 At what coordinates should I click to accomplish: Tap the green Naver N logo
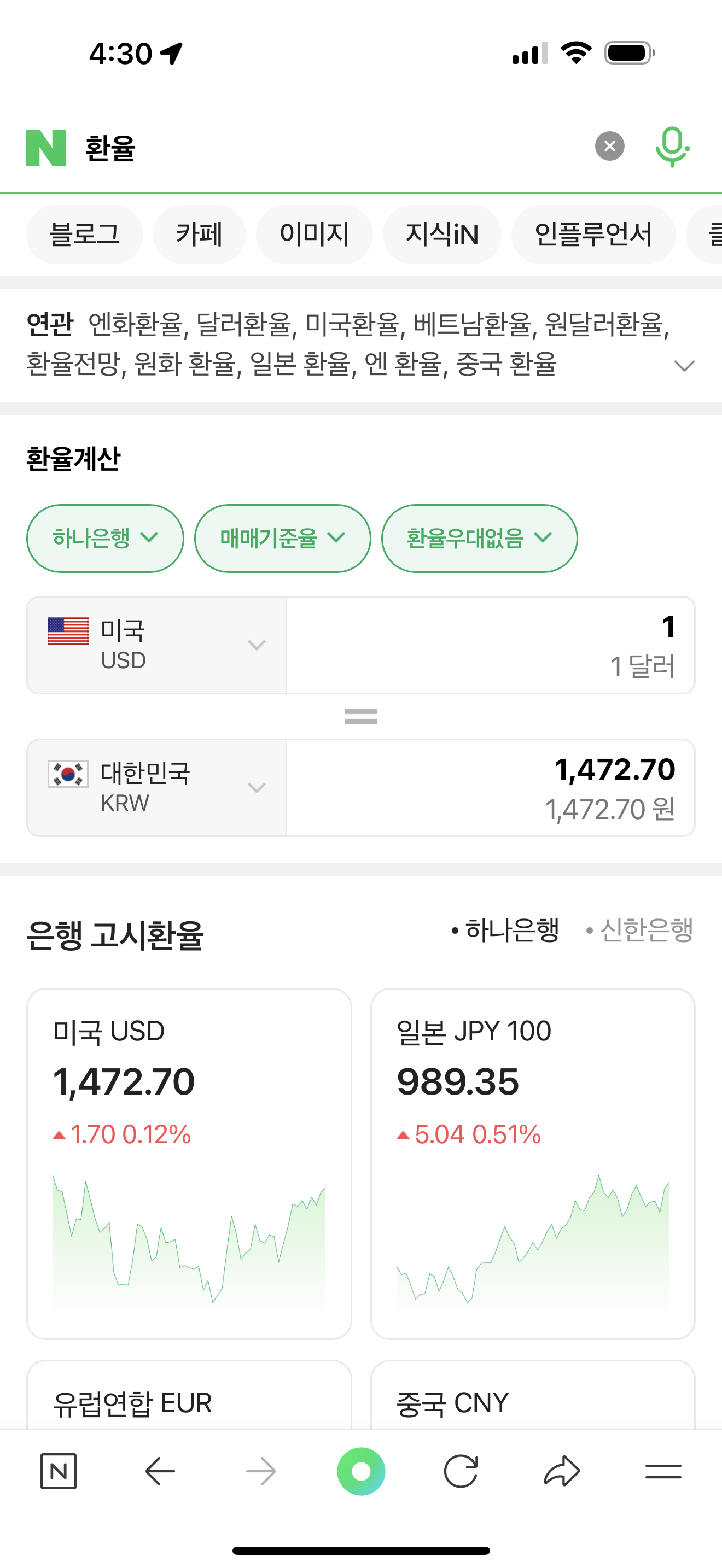[45, 147]
